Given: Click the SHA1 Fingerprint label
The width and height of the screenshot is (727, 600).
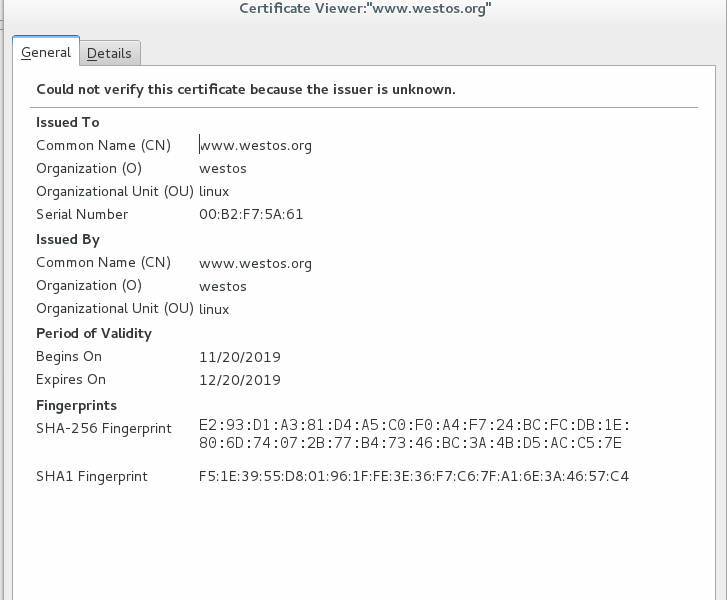Looking at the screenshot, I should (x=92, y=477).
